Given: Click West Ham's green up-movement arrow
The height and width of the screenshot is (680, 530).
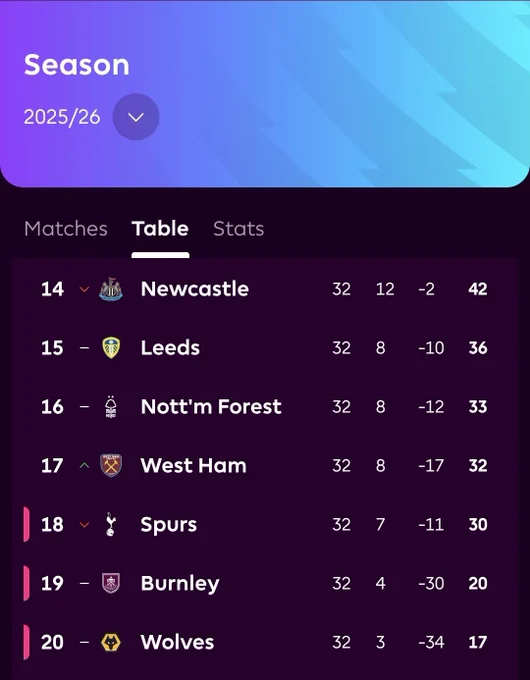Looking at the screenshot, I should (85, 465).
